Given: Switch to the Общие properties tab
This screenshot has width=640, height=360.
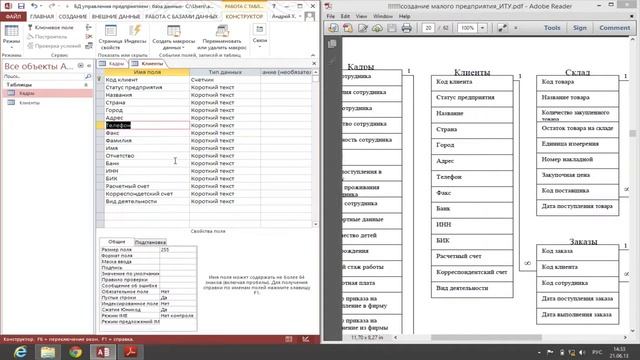Looking at the screenshot, I should click(x=116, y=242).
